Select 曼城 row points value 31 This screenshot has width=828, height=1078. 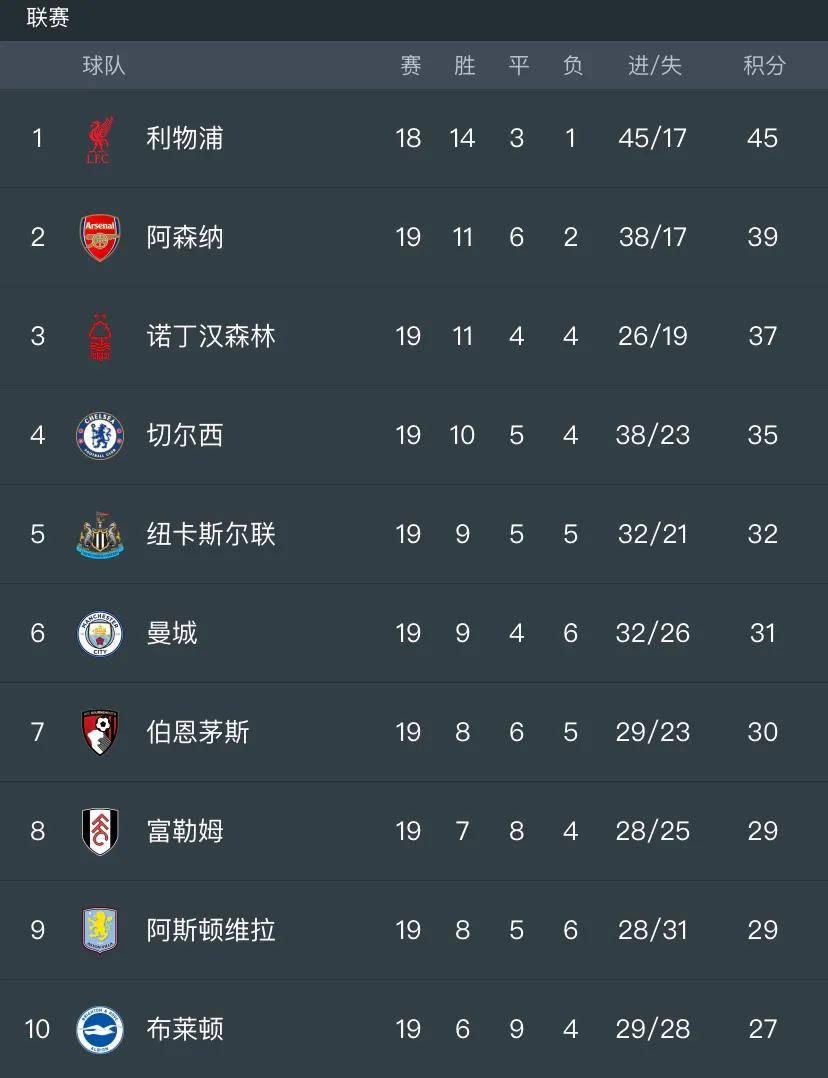click(x=763, y=633)
